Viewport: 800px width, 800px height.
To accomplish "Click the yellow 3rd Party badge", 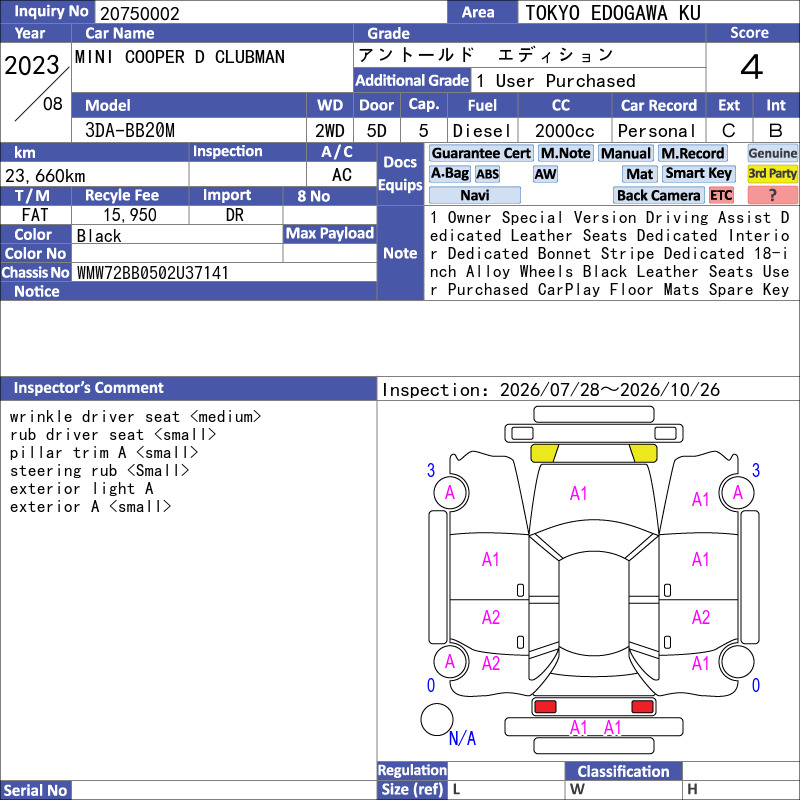I will [x=772, y=174].
